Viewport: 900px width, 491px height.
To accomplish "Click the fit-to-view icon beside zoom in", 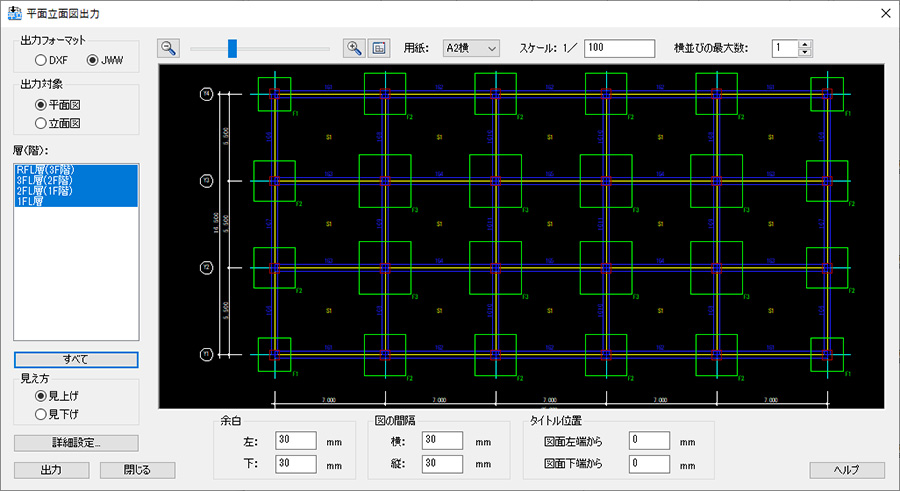I will (379, 48).
